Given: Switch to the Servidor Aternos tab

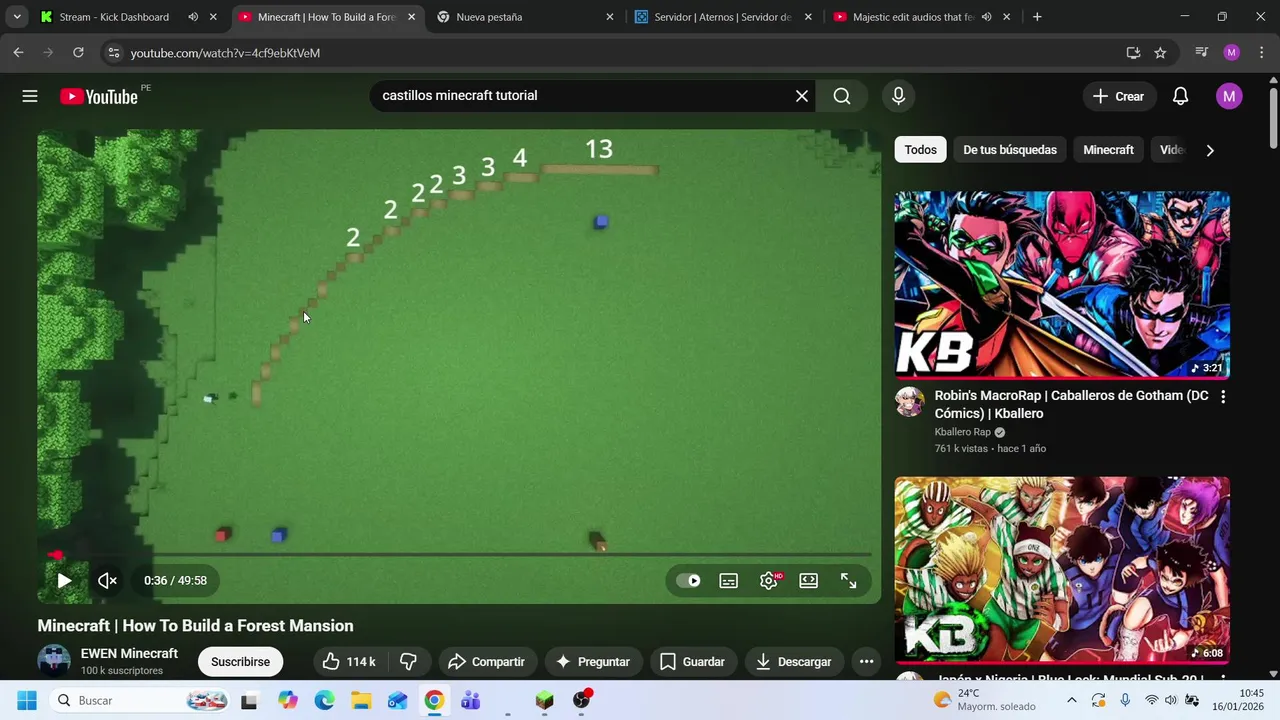Looking at the screenshot, I should (x=722, y=17).
